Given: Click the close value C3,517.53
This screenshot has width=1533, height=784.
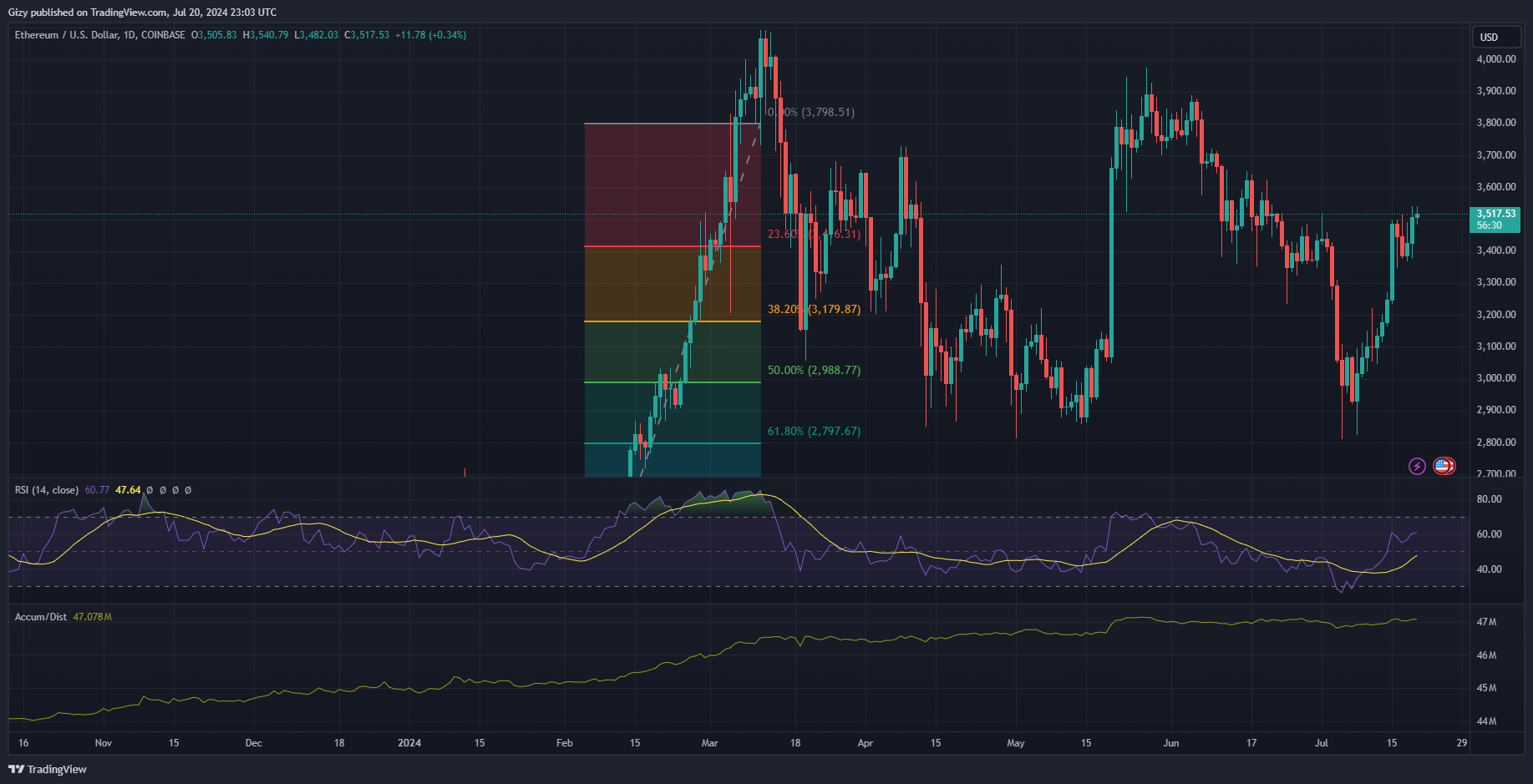Looking at the screenshot, I should pos(367,35).
